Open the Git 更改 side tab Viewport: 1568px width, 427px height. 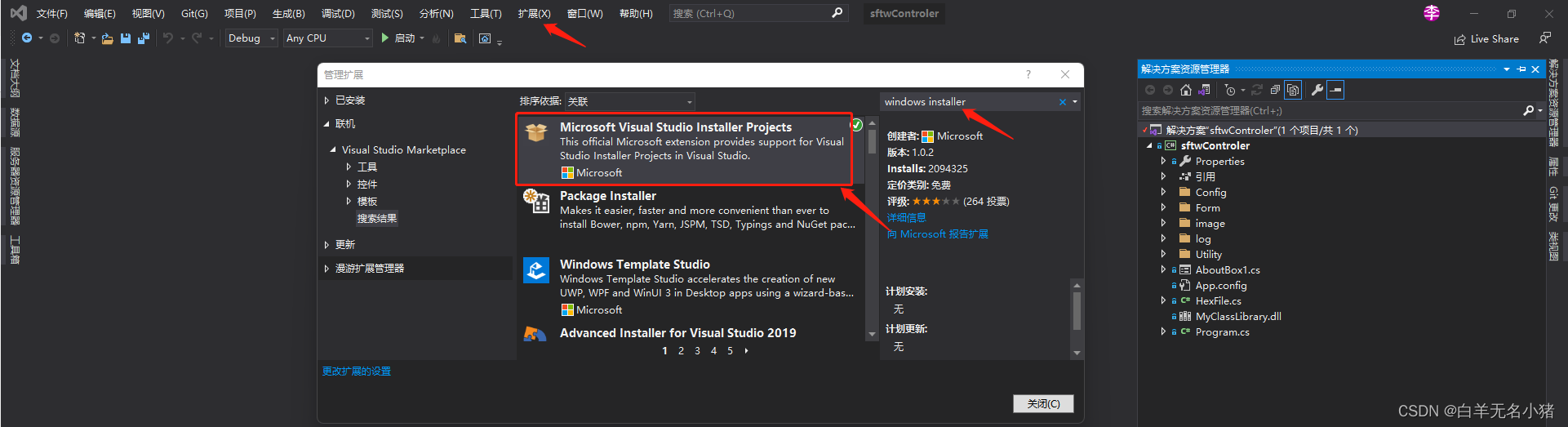point(1553,204)
